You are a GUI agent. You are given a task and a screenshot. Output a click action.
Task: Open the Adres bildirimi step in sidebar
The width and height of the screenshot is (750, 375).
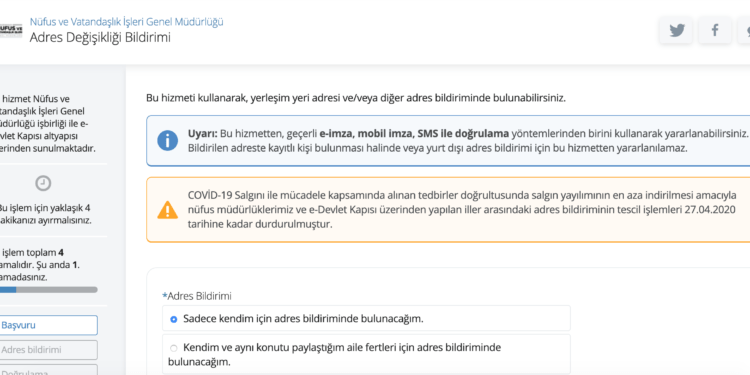(x=49, y=350)
